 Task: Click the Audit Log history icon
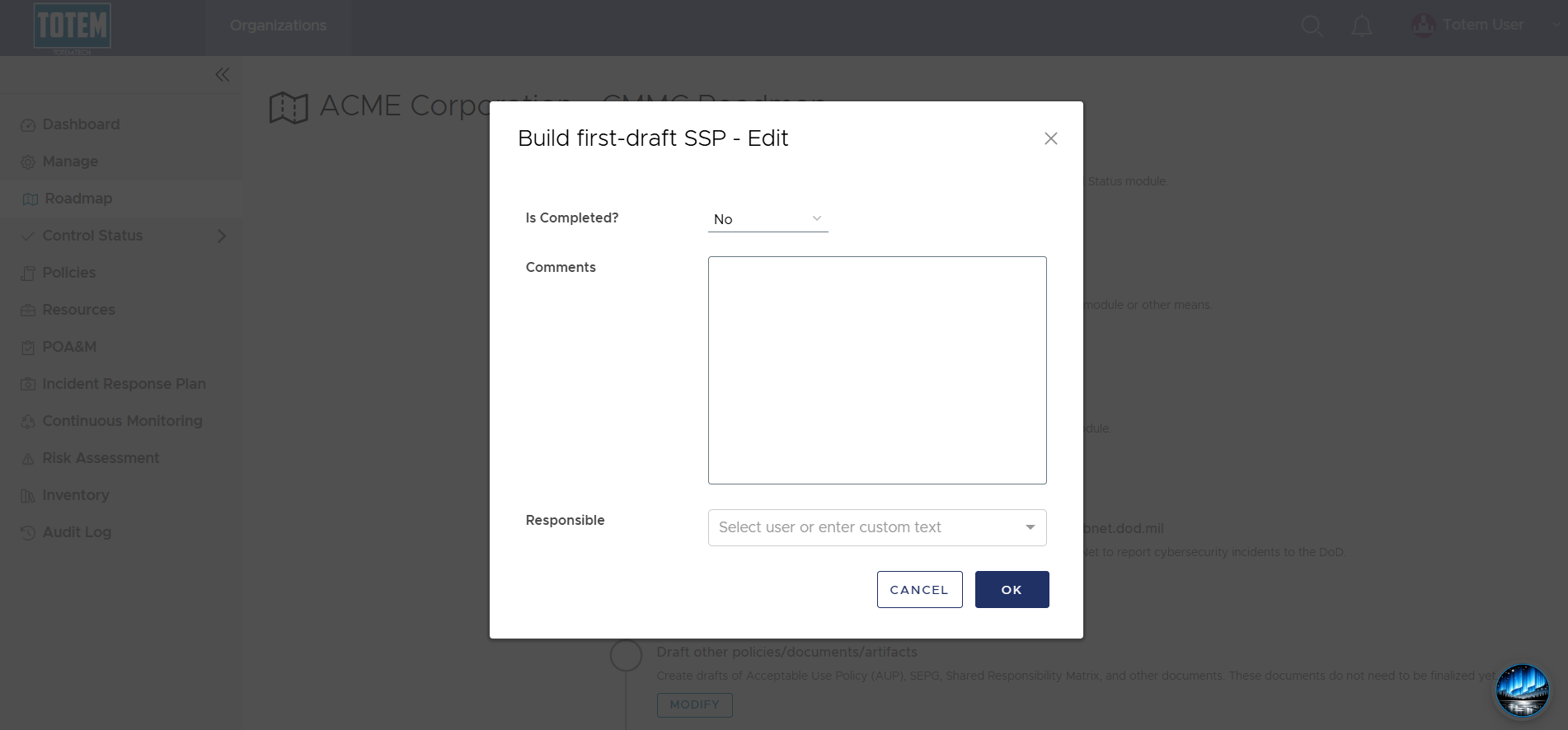pyautogui.click(x=28, y=533)
